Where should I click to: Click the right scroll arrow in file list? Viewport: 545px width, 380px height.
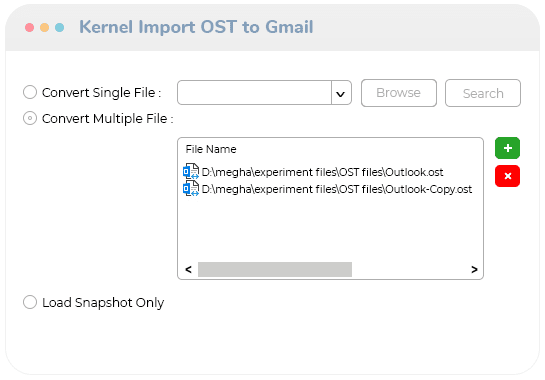[x=474, y=269]
